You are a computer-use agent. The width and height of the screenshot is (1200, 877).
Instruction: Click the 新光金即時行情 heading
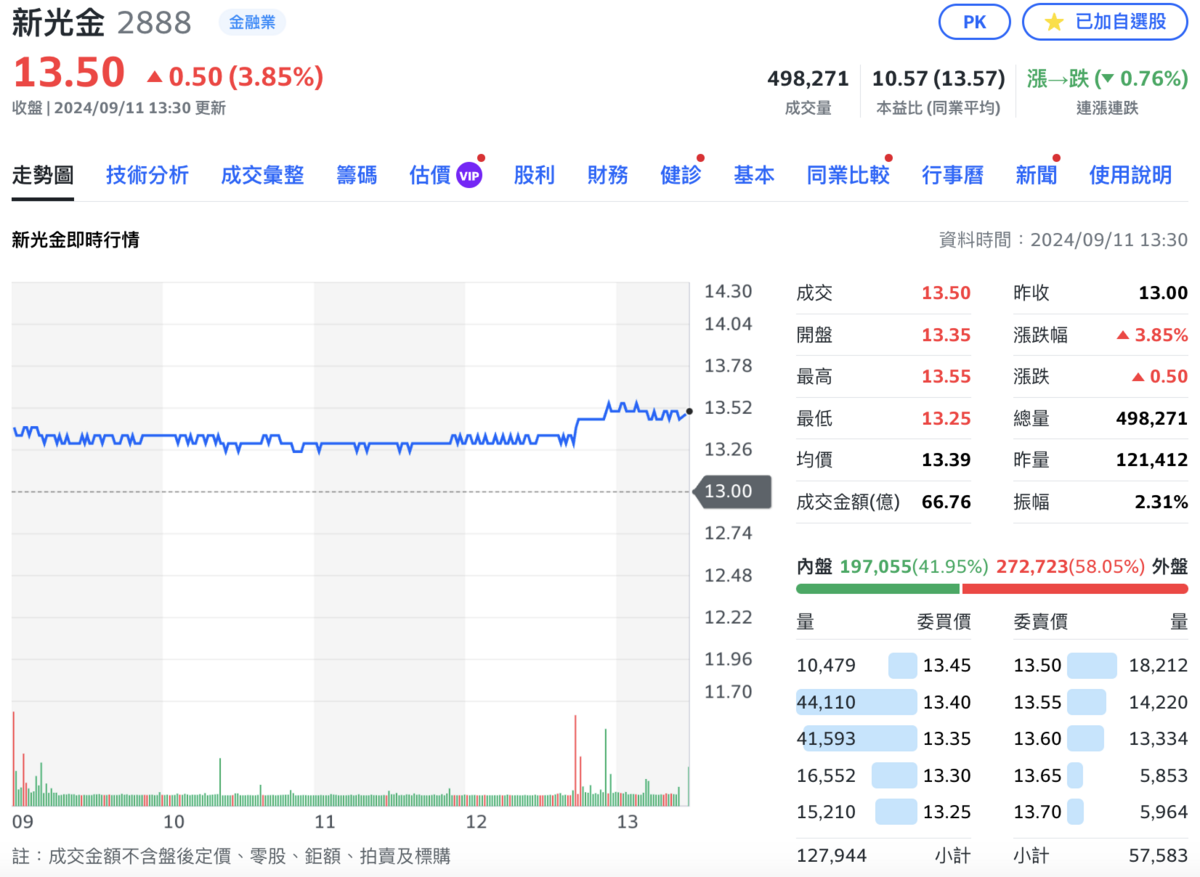point(76,240)
